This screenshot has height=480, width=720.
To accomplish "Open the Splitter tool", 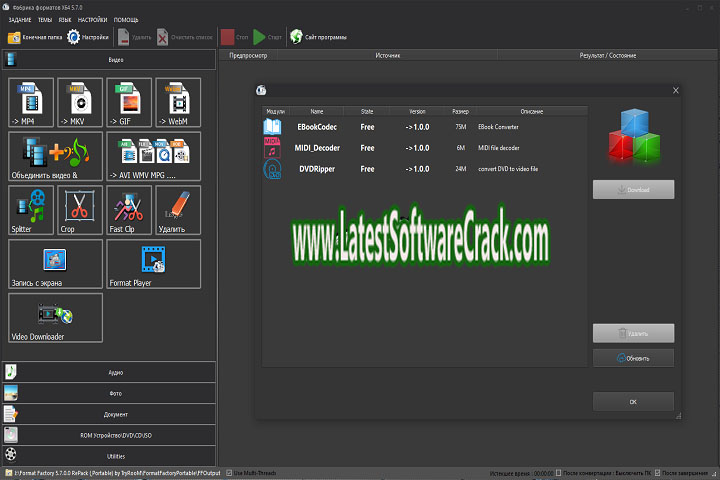I will pos(31,210).
